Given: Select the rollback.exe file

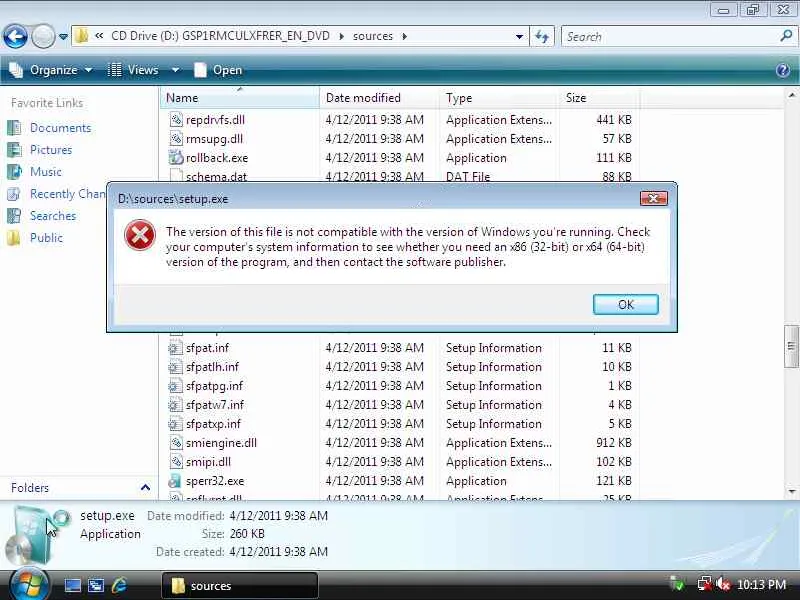Looking at the screenshot, I should point(217,158).
